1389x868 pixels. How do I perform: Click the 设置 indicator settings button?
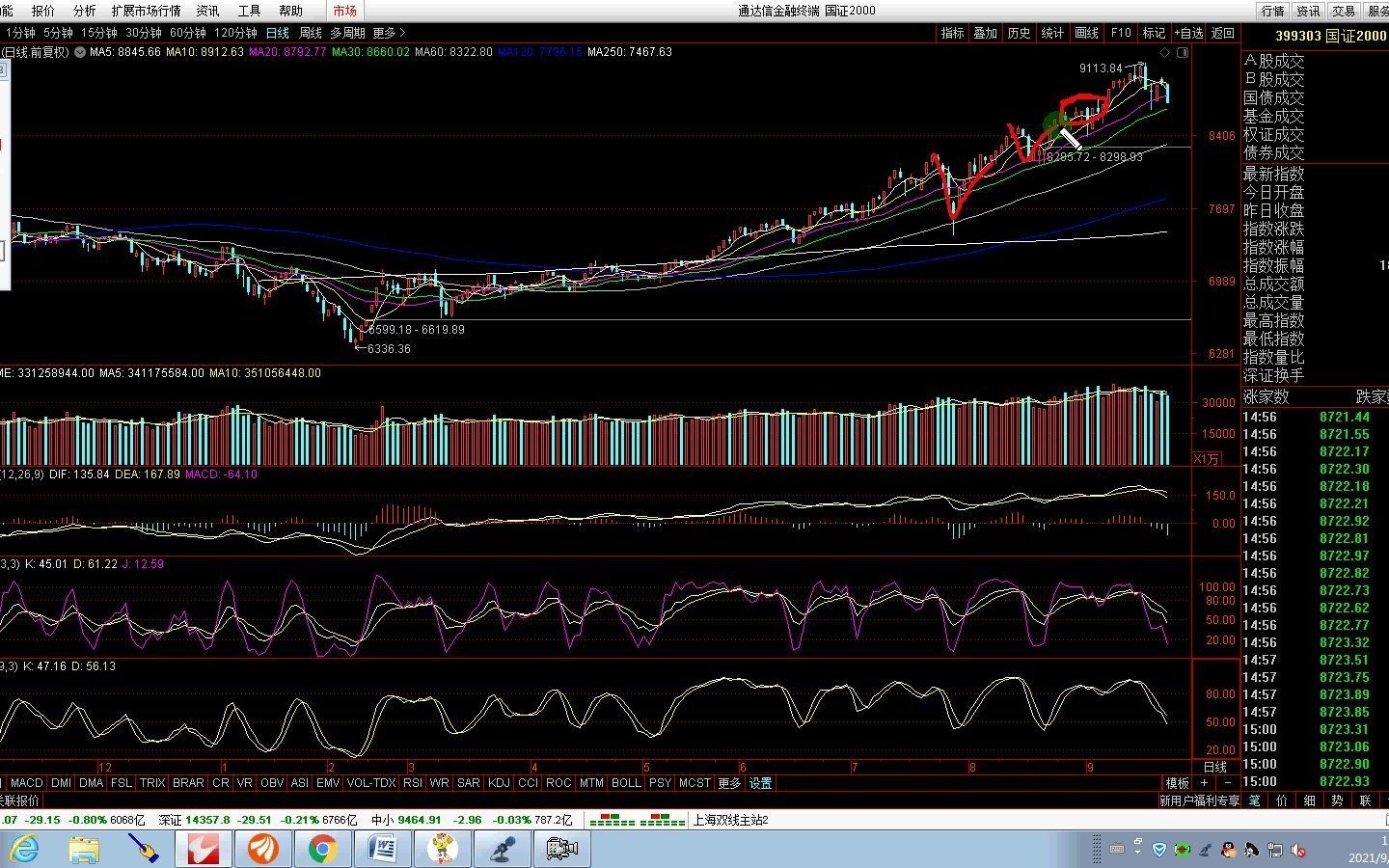point(761,783)
